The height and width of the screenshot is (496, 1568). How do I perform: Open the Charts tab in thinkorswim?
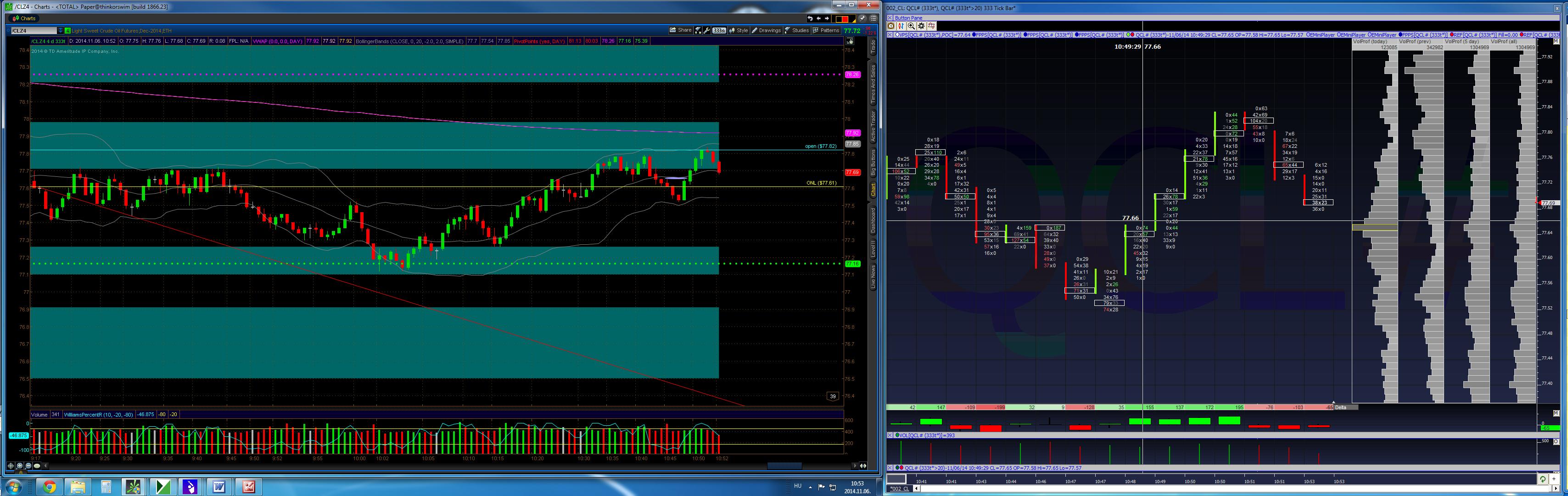click(x=24, y=18)
